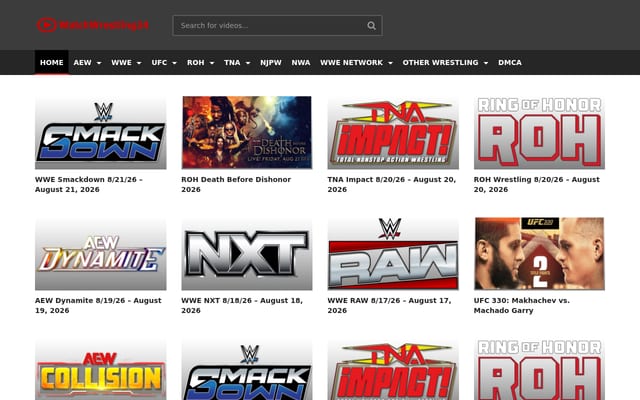Open the WWE Smackdown 8/21/26 thumbnail
The height and width of the screenshot is (400, 640).
tap(100, 133)
